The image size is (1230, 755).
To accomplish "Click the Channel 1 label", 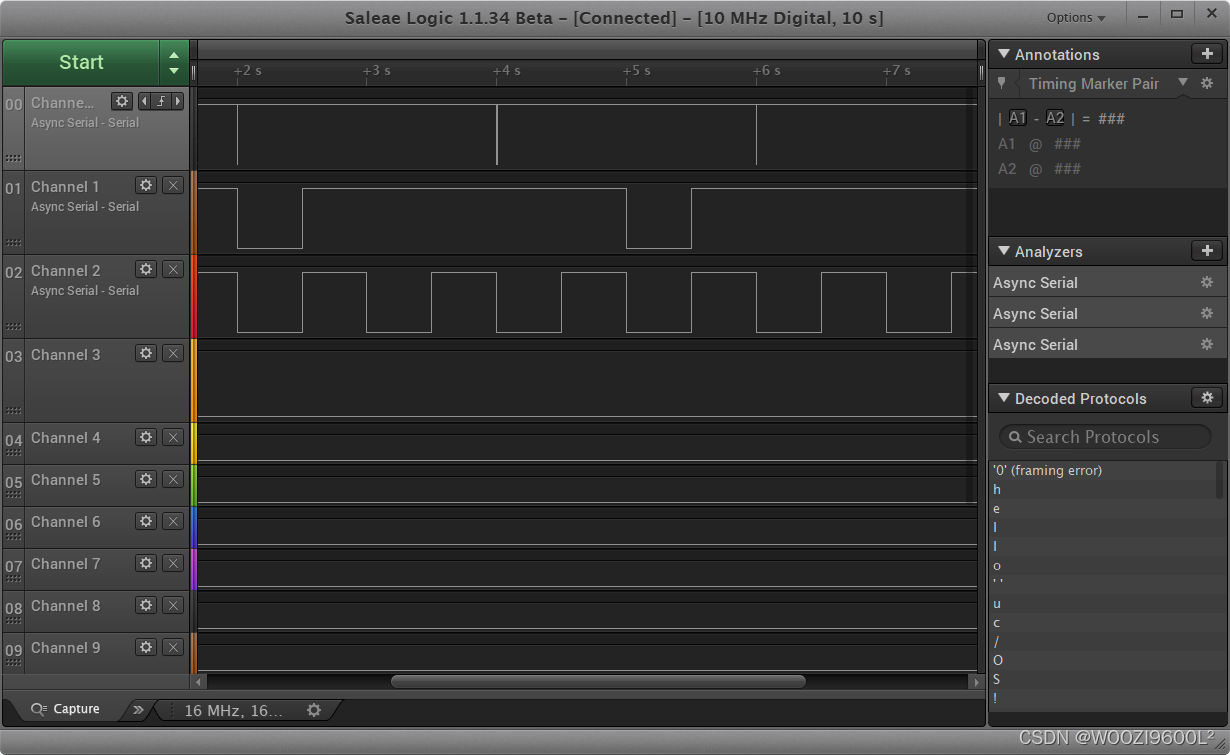I will (x=65, y=186).
